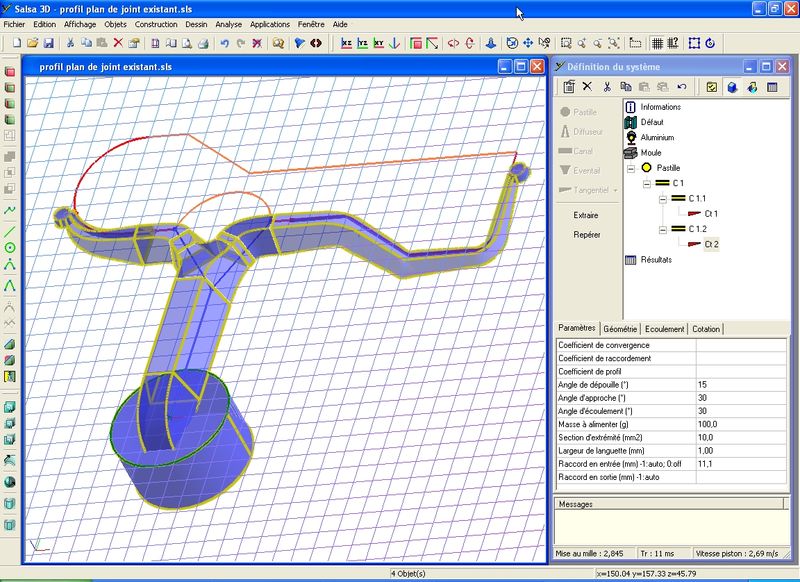Image resolution: width=800 pixels, height=582 pixels.
Task: Switch to the Cotation tab
Action: [706, 329]
